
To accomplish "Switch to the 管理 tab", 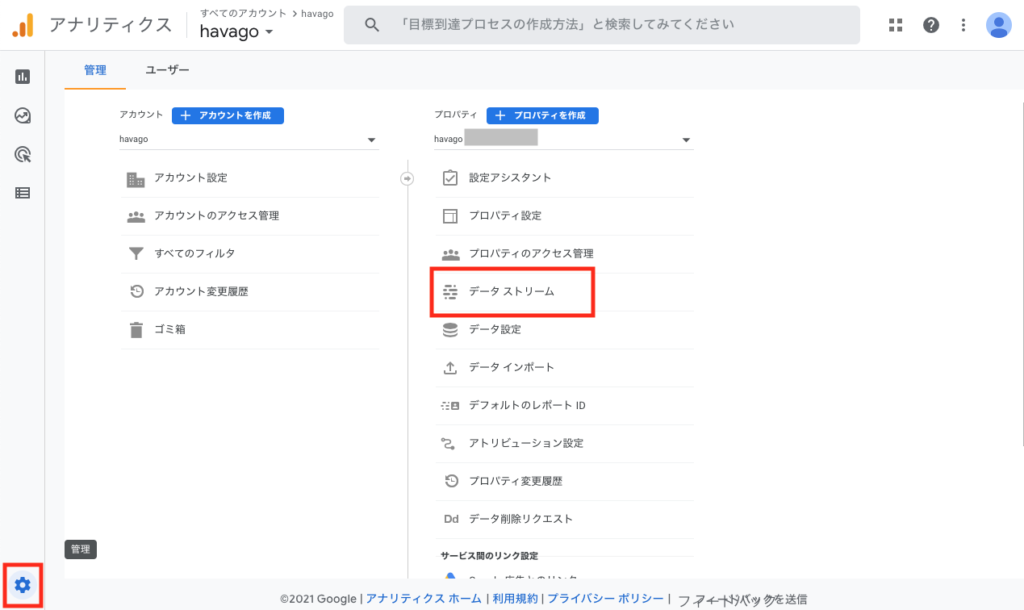I will pos(95,70).
